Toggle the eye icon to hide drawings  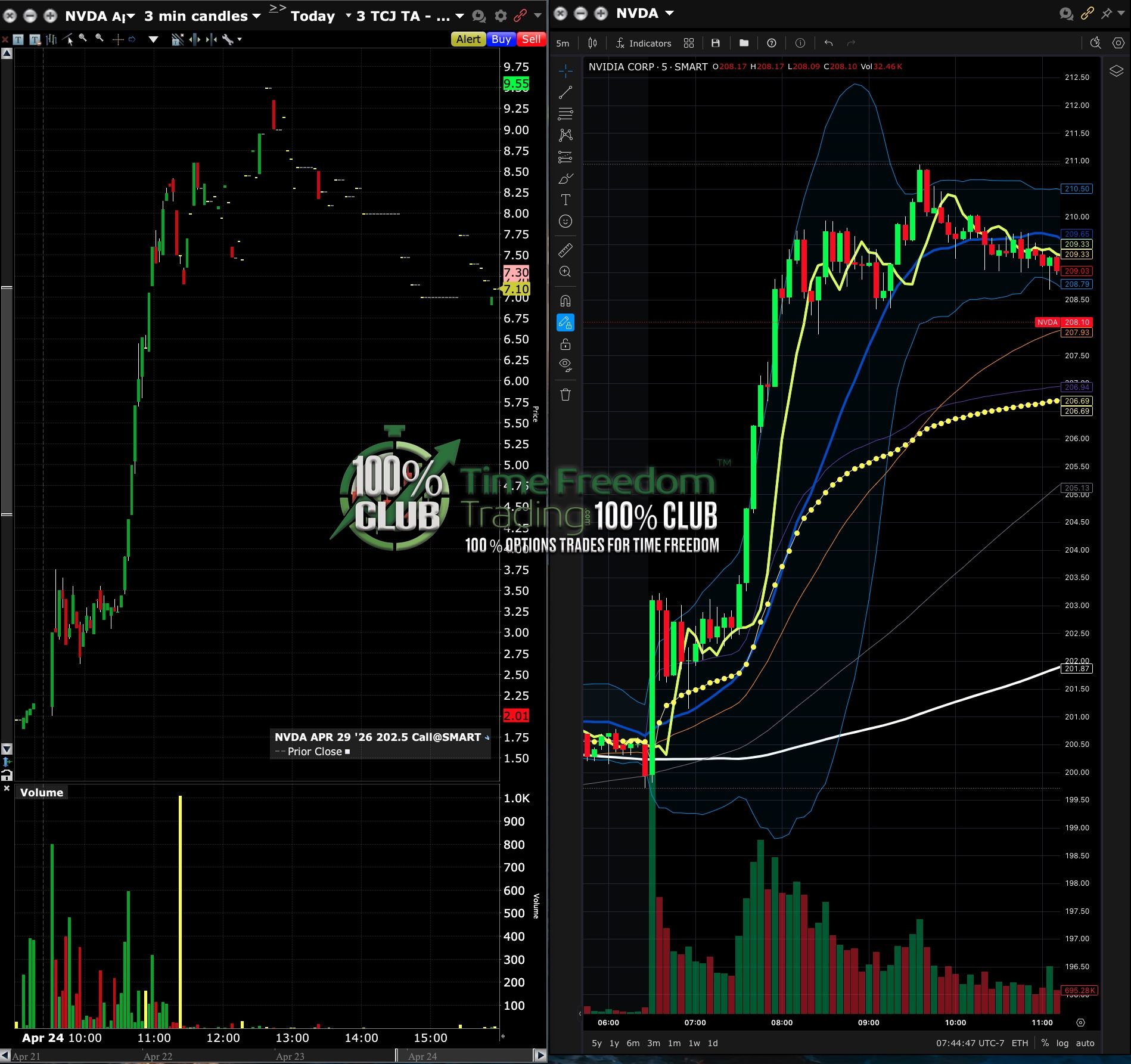(565, 364)
